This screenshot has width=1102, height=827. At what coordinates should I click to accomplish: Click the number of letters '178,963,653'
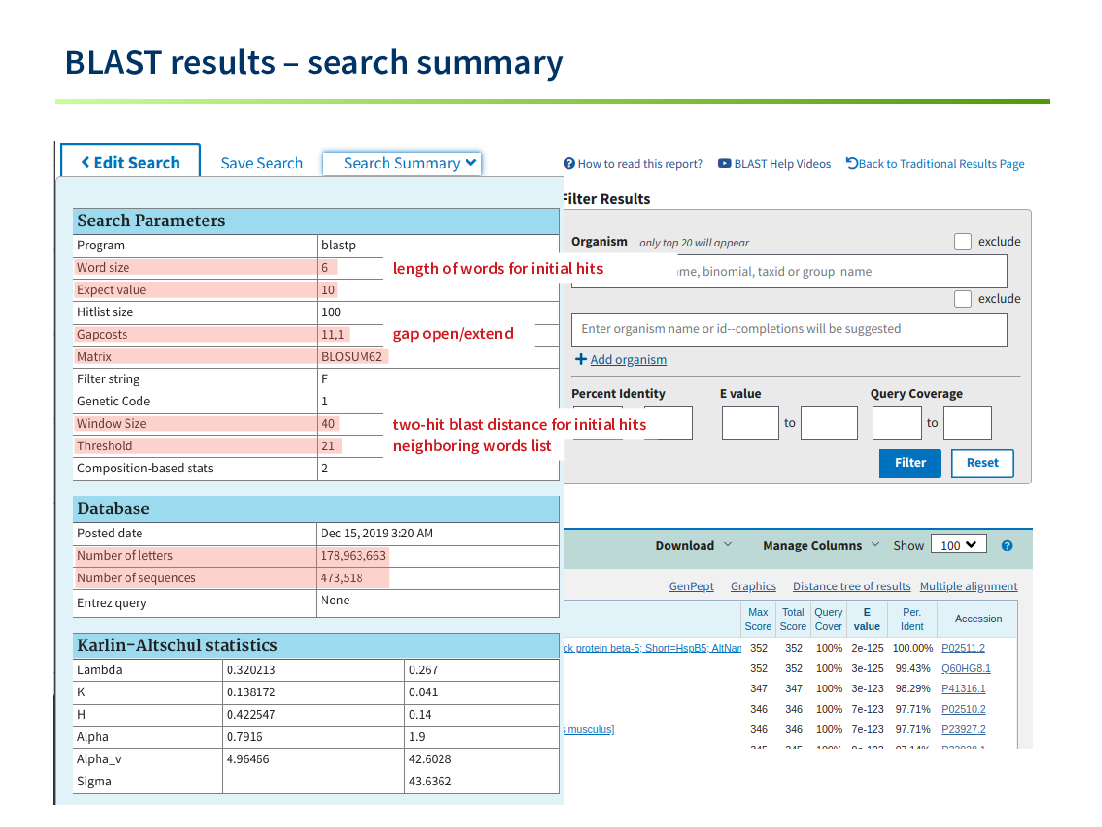point(353,556)
